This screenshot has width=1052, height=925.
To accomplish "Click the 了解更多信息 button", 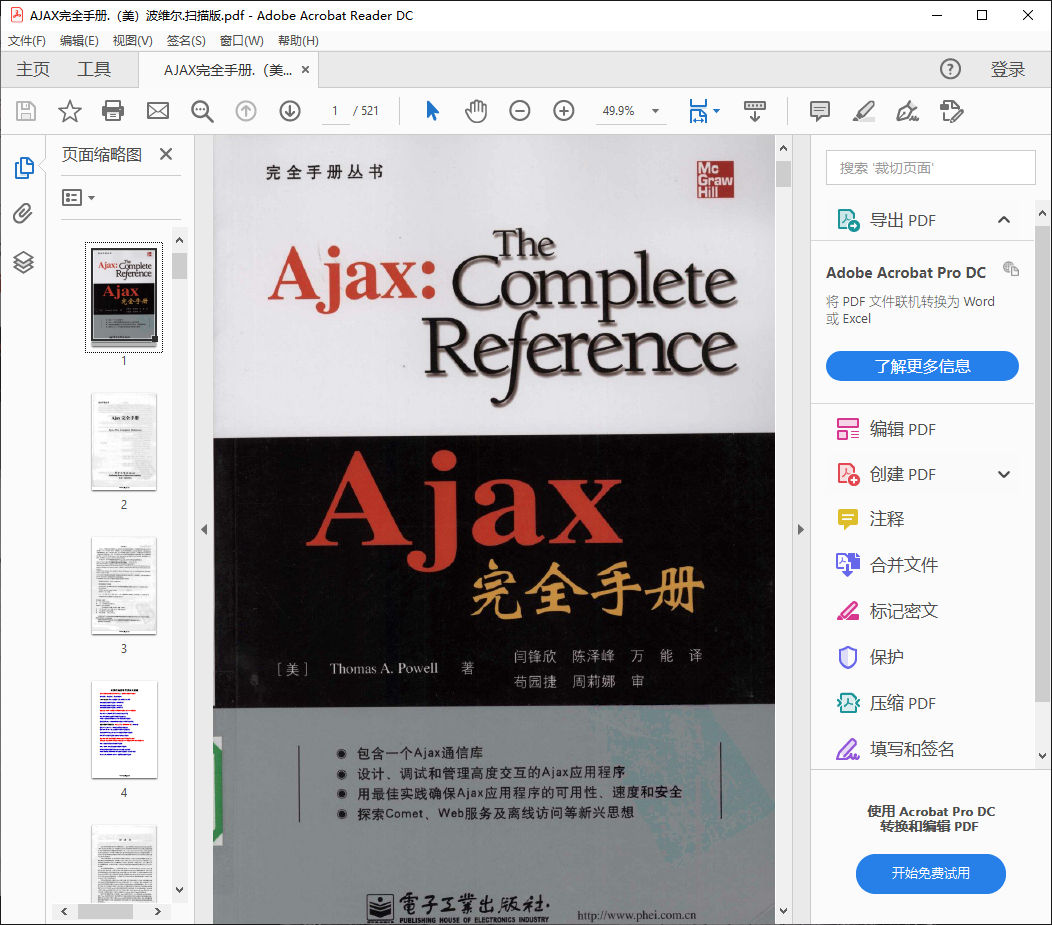I will click(921, 366).
